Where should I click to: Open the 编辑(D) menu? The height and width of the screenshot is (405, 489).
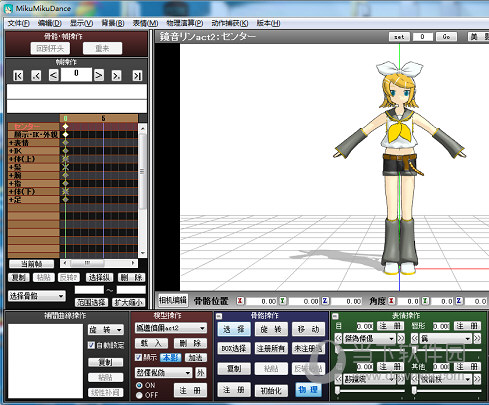coord(49,23)
